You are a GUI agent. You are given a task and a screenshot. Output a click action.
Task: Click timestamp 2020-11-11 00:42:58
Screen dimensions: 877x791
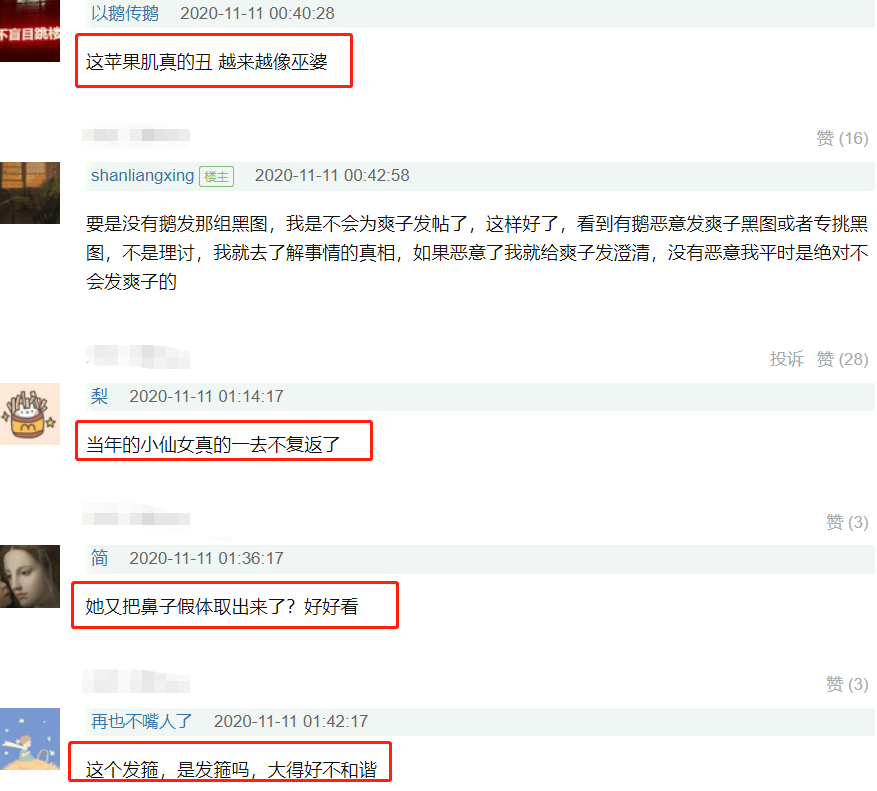pos(332,176)
